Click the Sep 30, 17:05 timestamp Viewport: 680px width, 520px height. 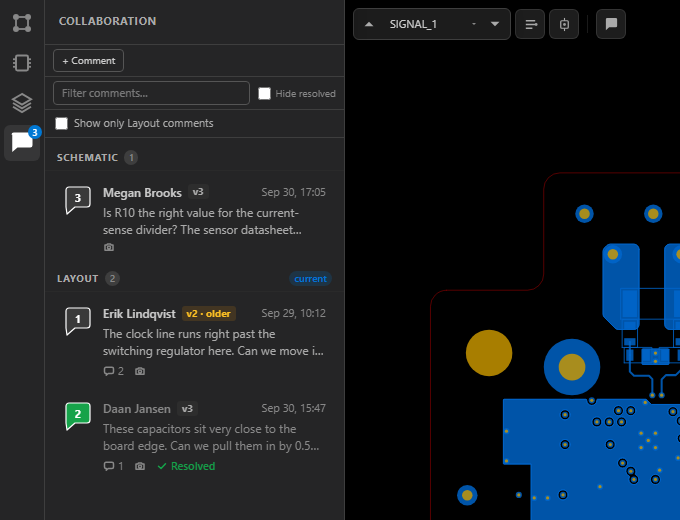[293, 192]
